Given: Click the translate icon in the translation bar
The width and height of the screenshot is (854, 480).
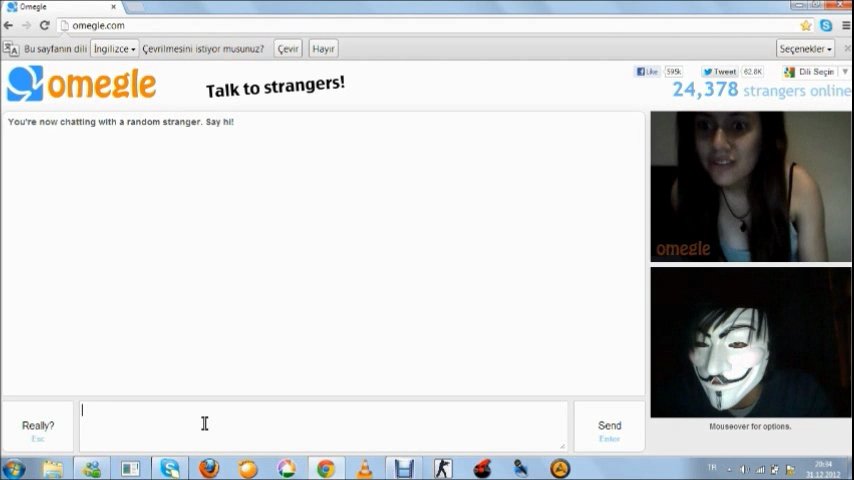Looking at the screenshot, I should [11, 48].
